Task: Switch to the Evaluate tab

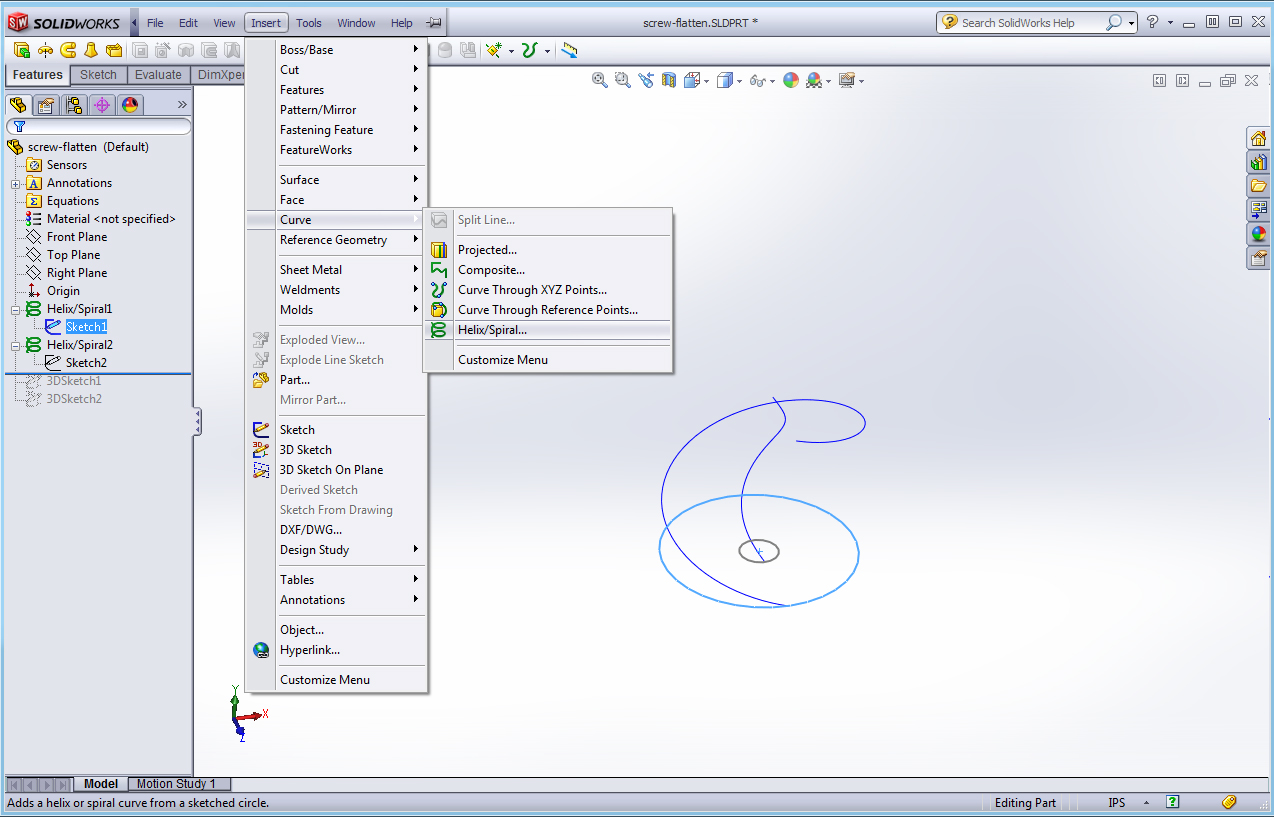Action: 158,75
